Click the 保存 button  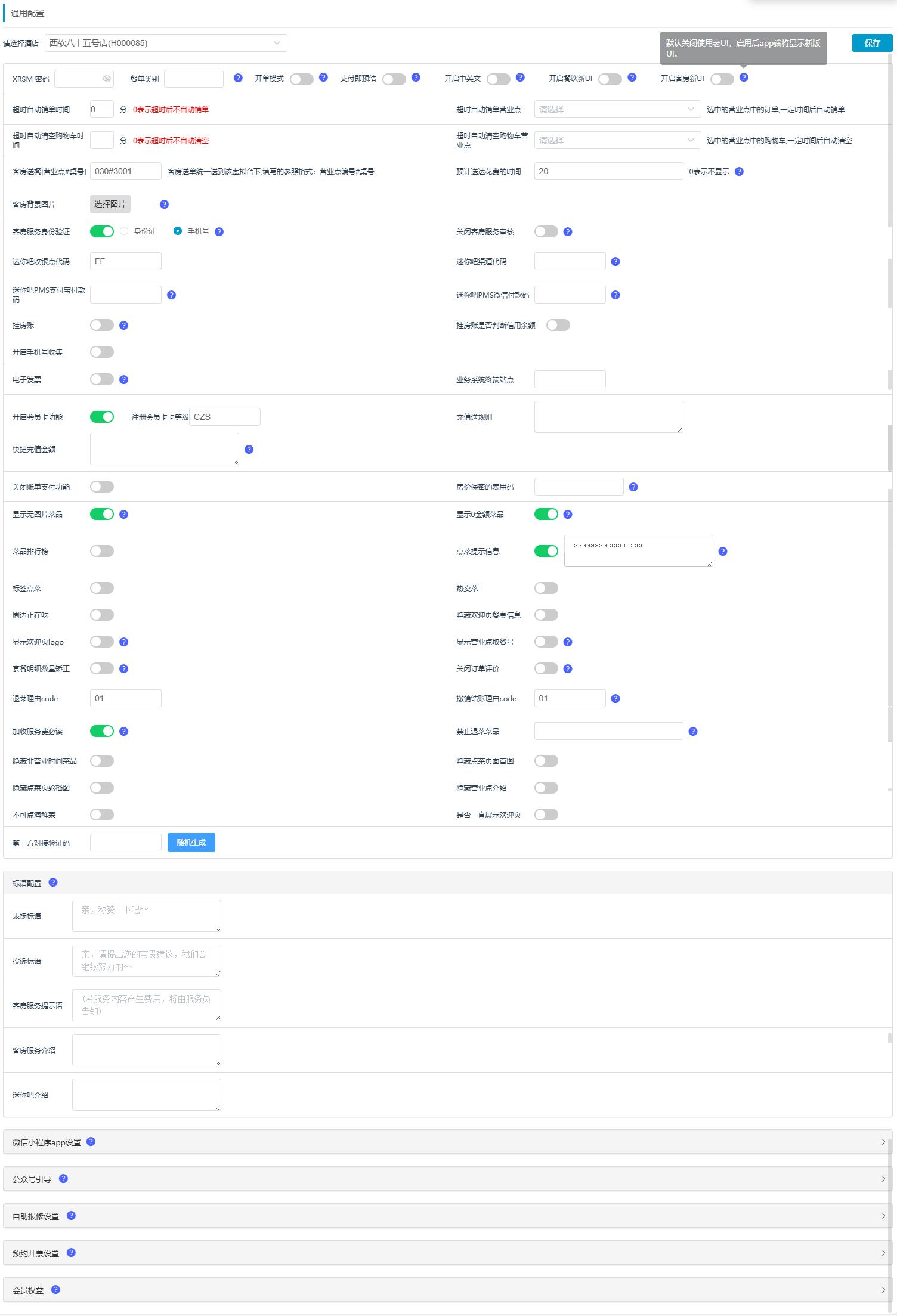[x=872, y=43]
